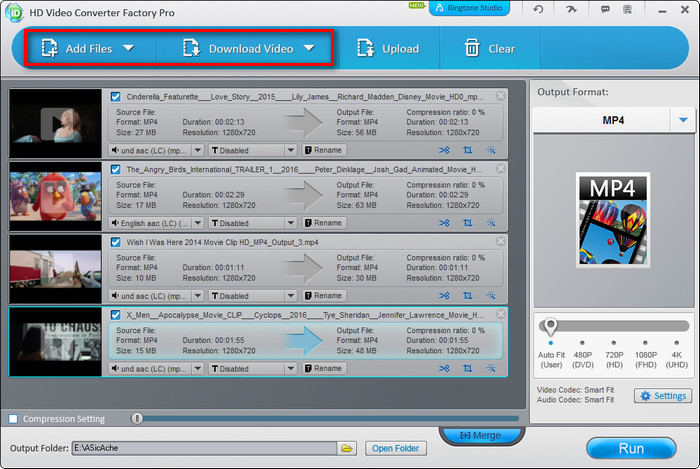Remove Wish I Was Here clip with X icon
The height and width of the screenshot is (469, 700).
[x=500, y=241]
